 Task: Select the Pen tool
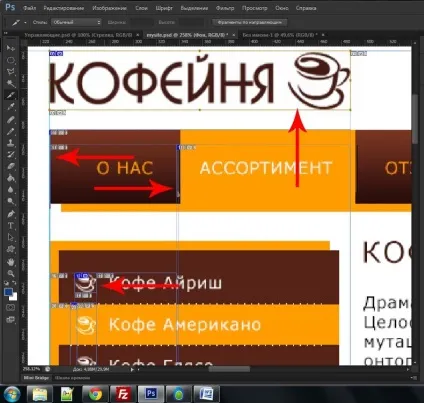tap(11, 214)
